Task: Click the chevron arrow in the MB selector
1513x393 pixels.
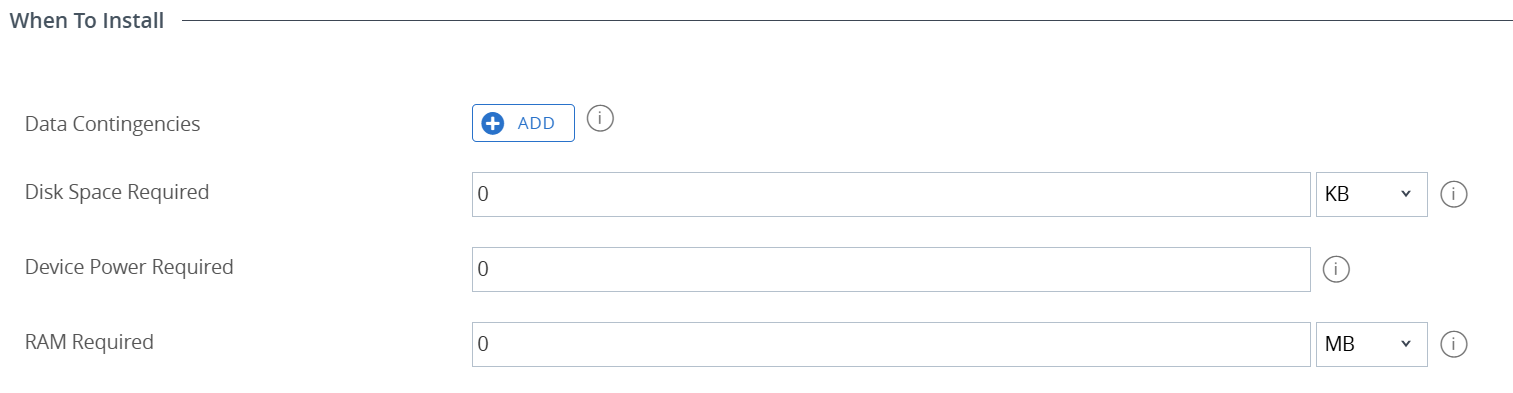Action: point(1406,344)
